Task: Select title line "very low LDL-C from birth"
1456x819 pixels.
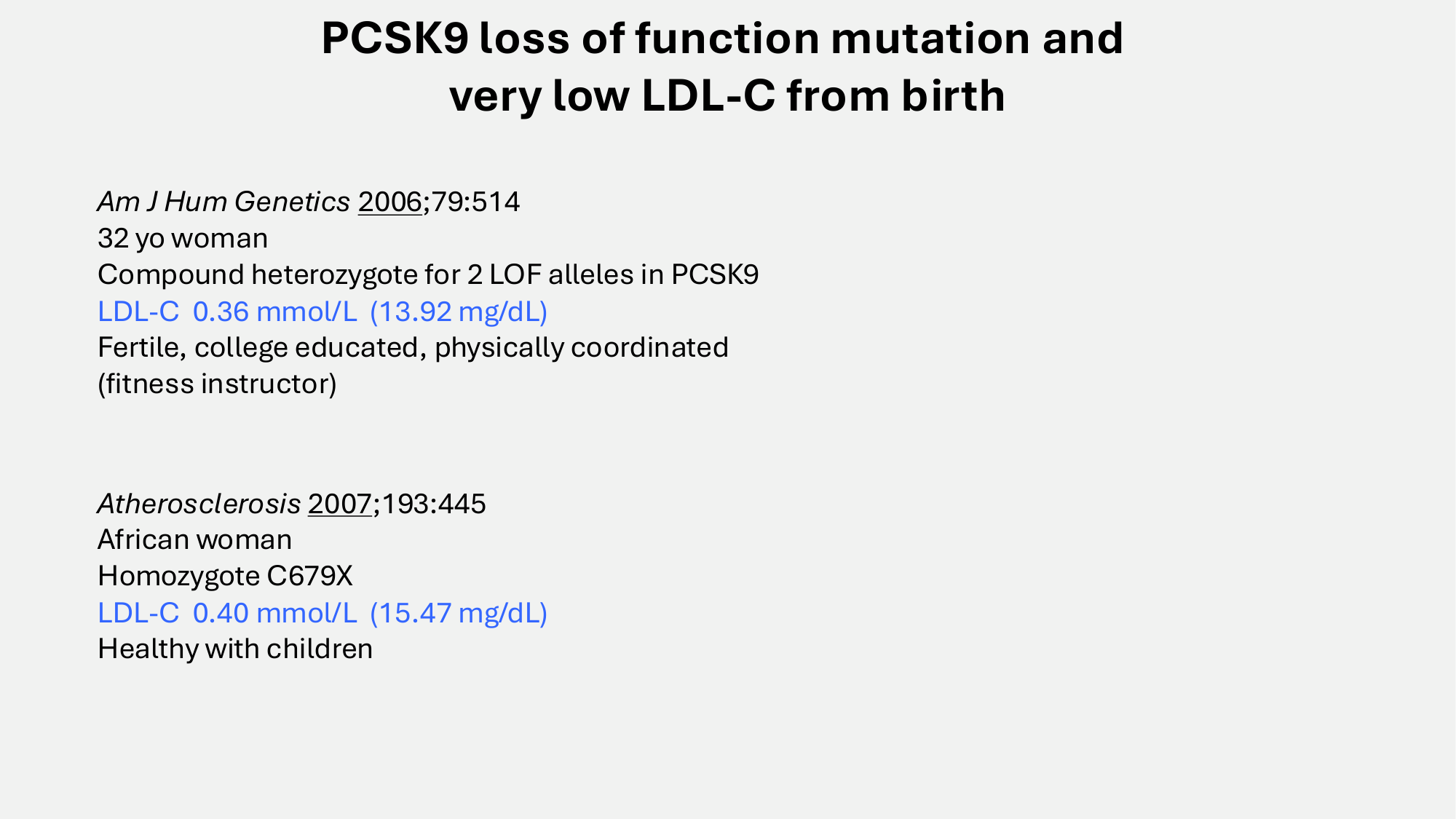Action: coord(727,96)
